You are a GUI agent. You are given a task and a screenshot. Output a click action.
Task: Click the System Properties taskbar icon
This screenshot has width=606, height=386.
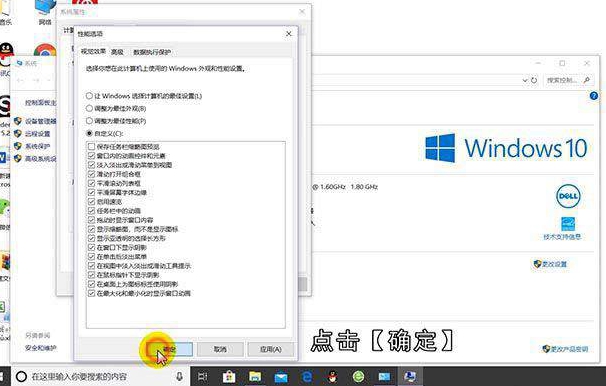(x=410, y=376)
